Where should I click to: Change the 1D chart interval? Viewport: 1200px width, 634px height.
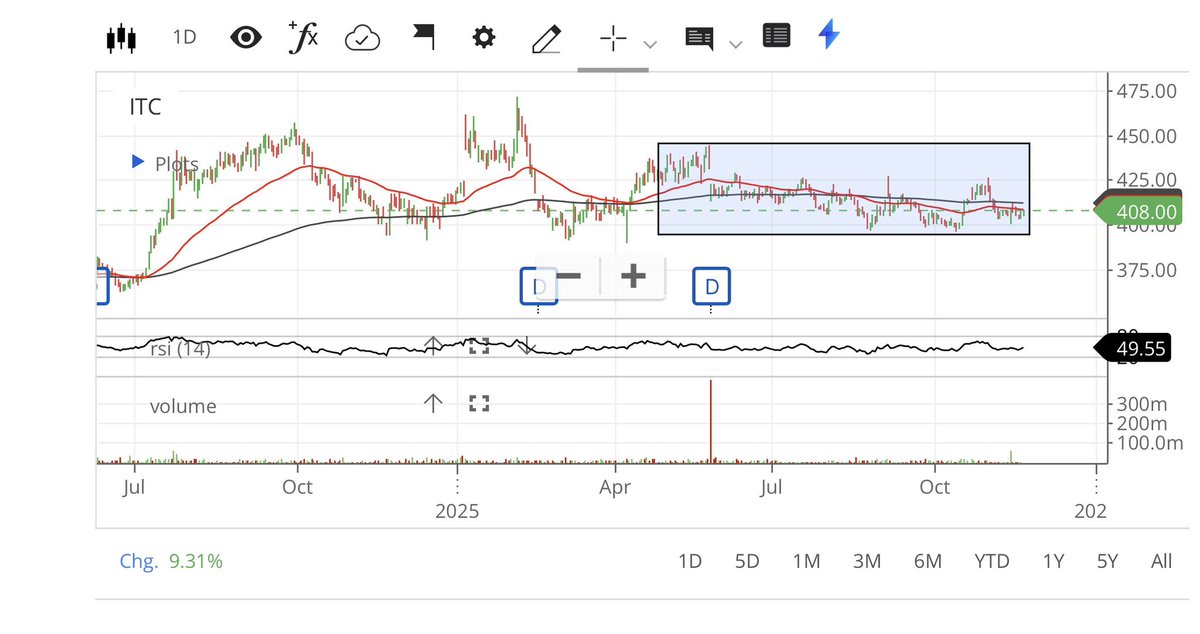(184, 38)
